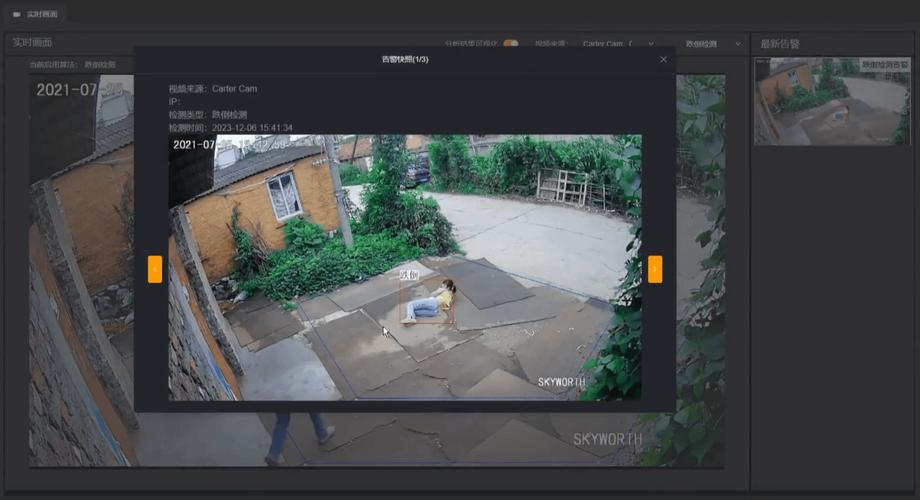Click the 检测时间 timestamp in dialog

tap(230, 128)
